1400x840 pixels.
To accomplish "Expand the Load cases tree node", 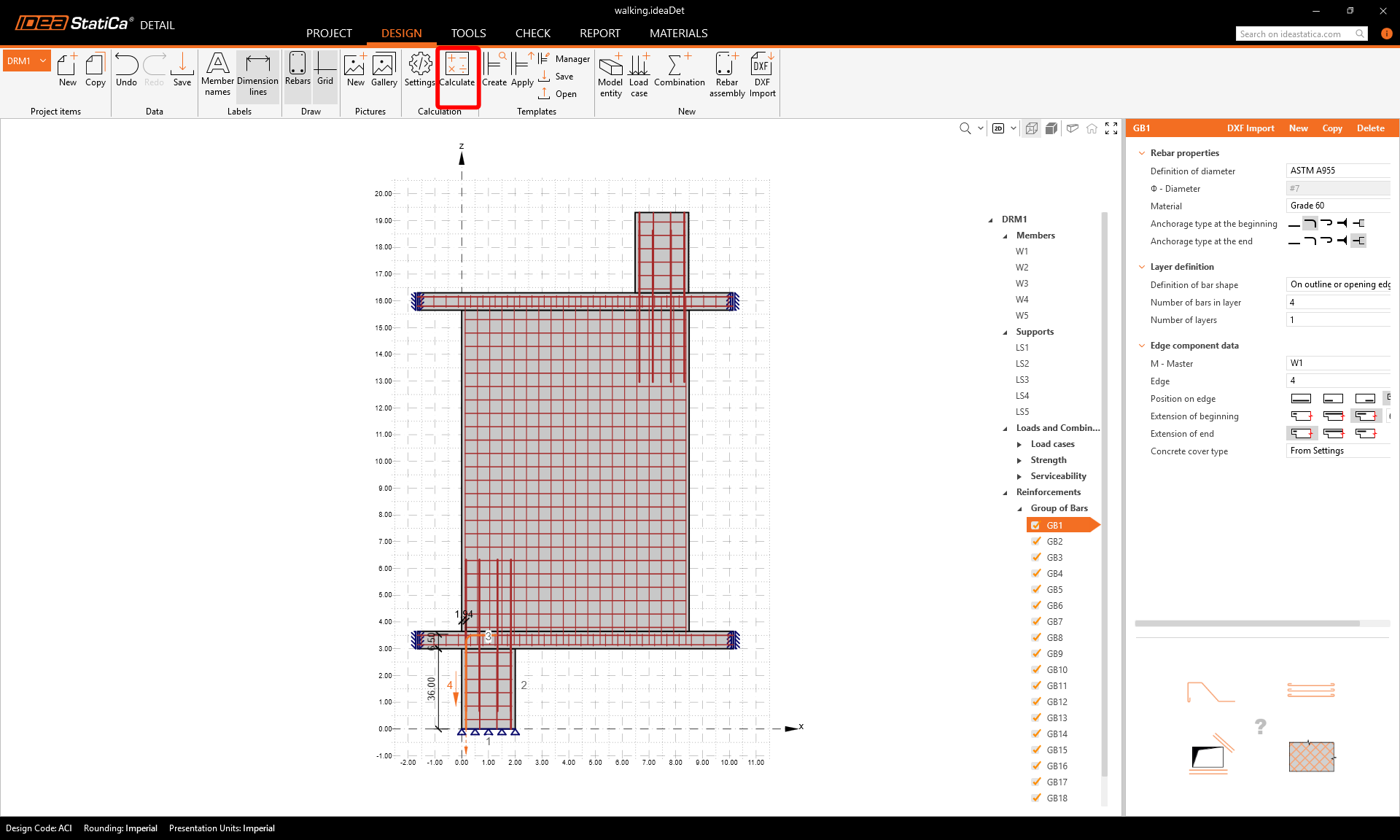I will tap(1019, 444).
